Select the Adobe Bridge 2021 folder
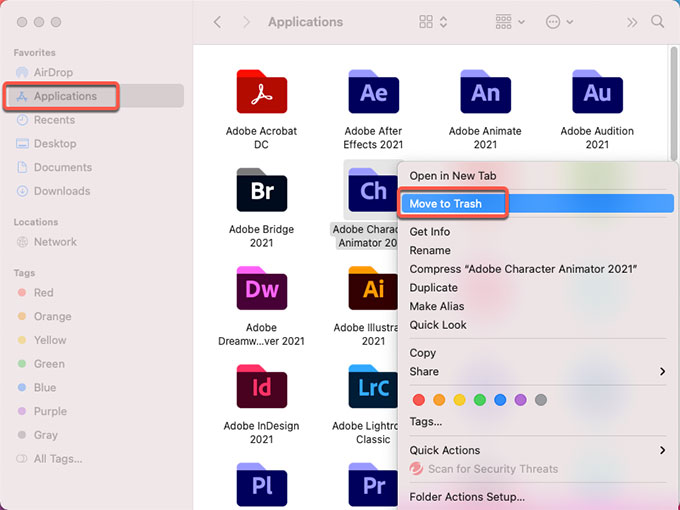680x510 pixels. tap(262, 190)
